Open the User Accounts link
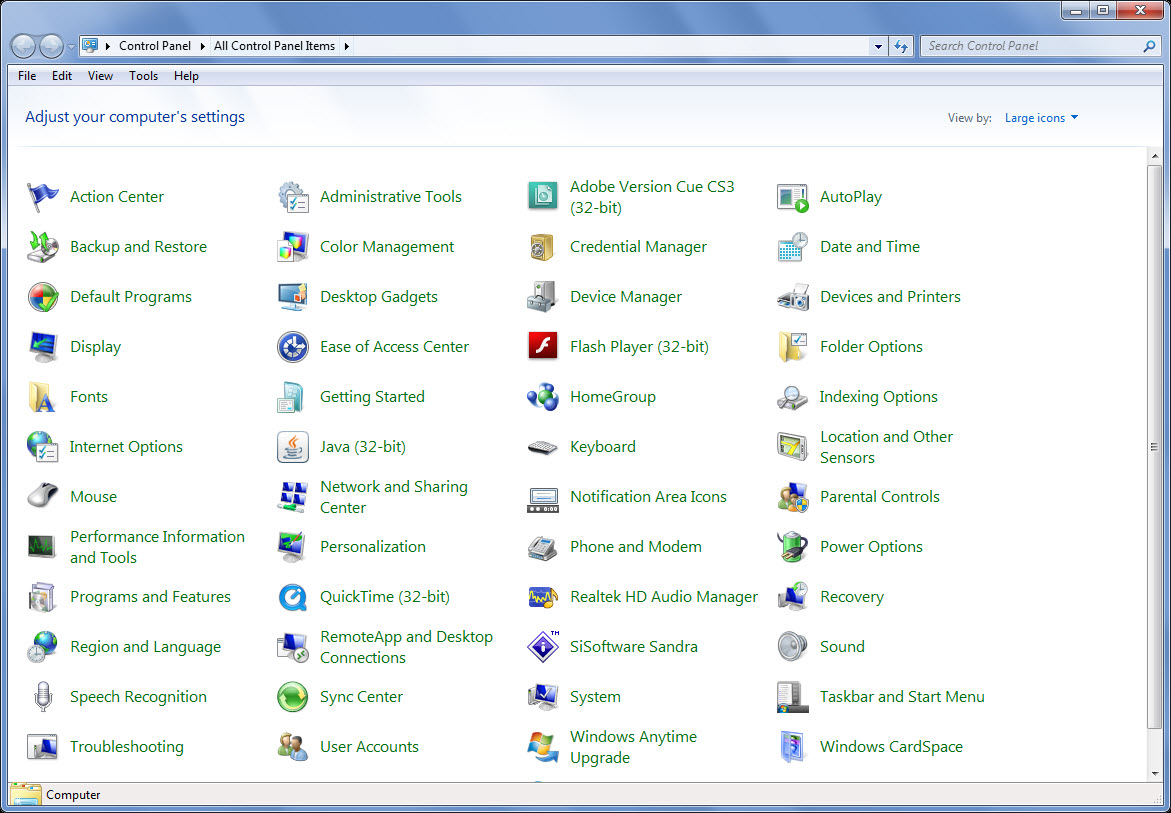The image size is (1171, 813). 369,747
